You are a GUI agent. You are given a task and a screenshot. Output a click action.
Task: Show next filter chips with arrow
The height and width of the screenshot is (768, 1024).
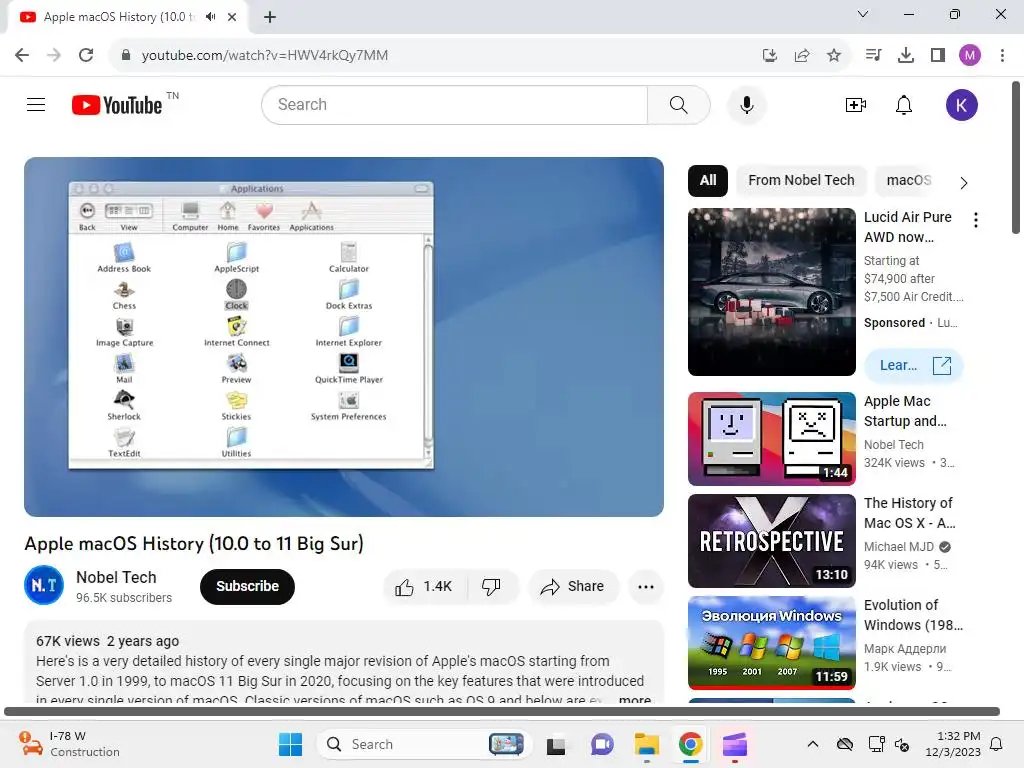coord(964,182)
